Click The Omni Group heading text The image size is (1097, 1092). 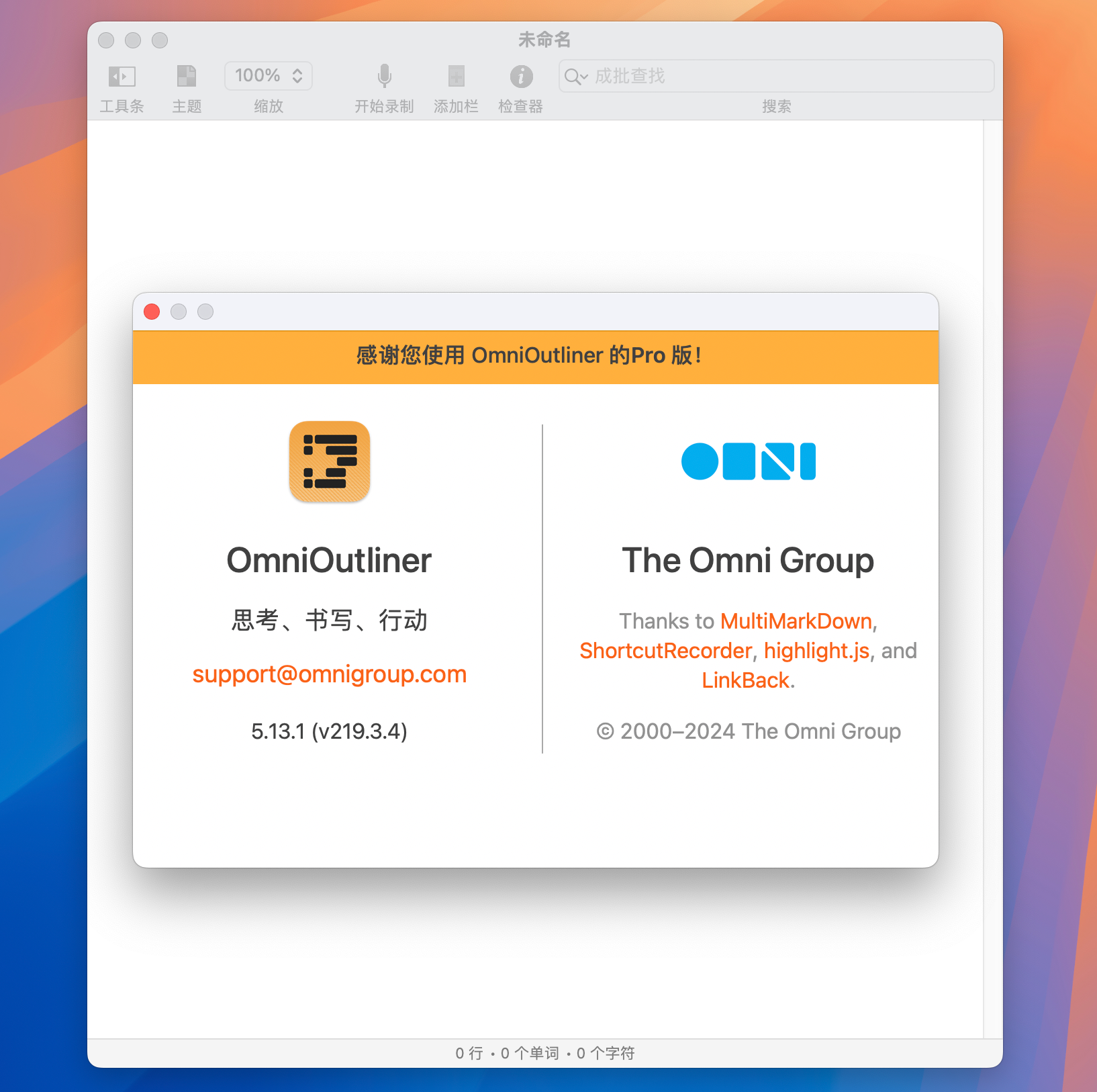point(748,560)
